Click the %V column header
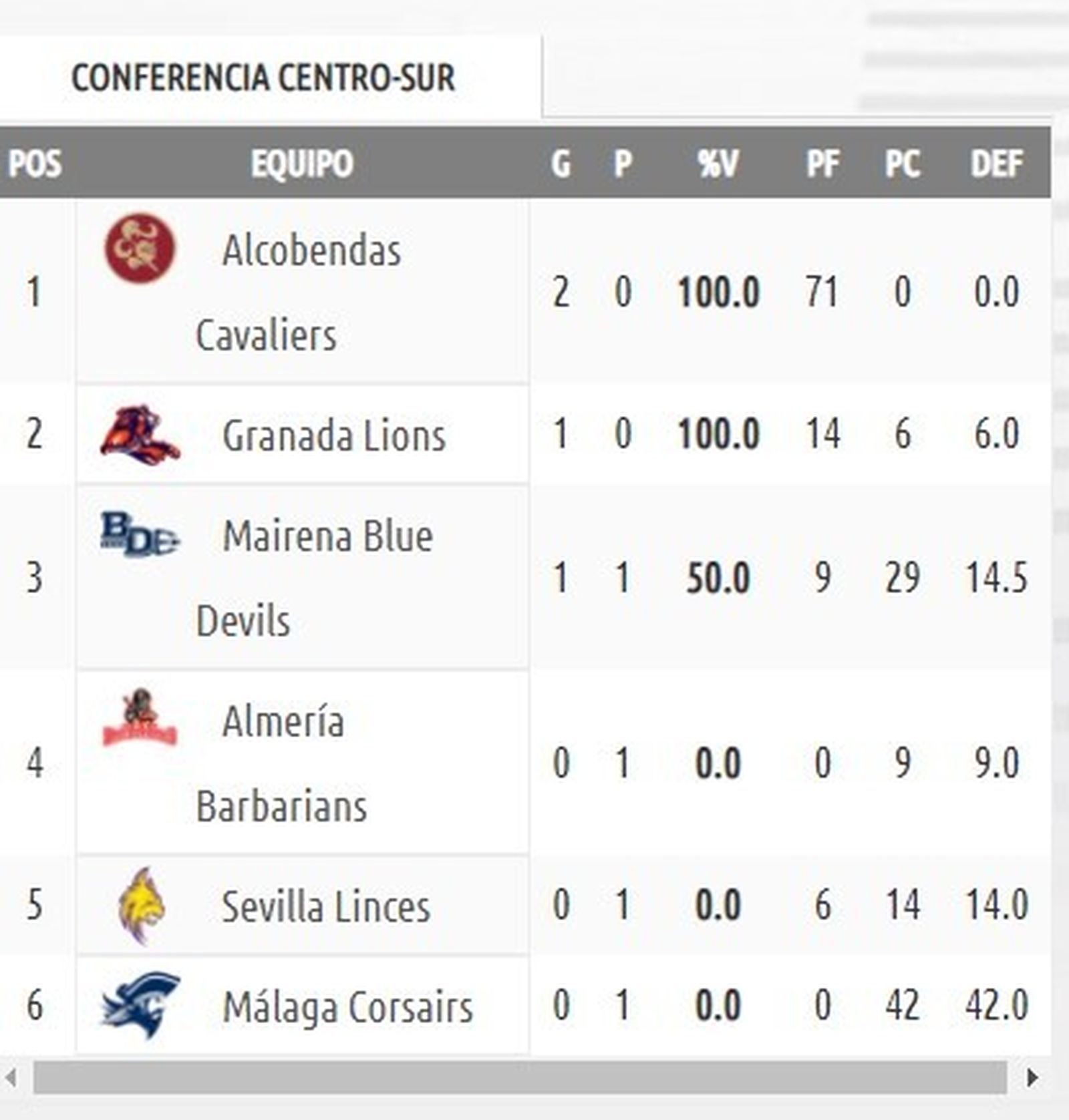The image size is (1069, 1120). coord(718,163)
